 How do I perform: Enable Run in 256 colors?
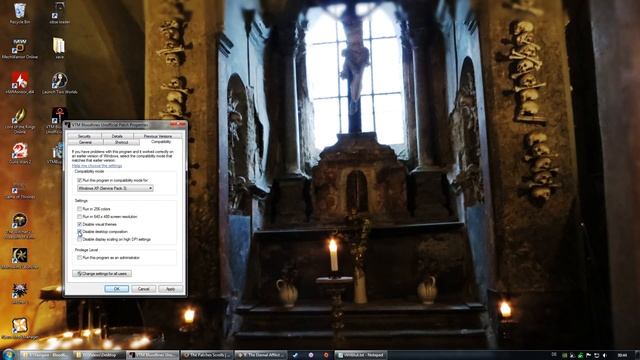click(x=80, y=209)
